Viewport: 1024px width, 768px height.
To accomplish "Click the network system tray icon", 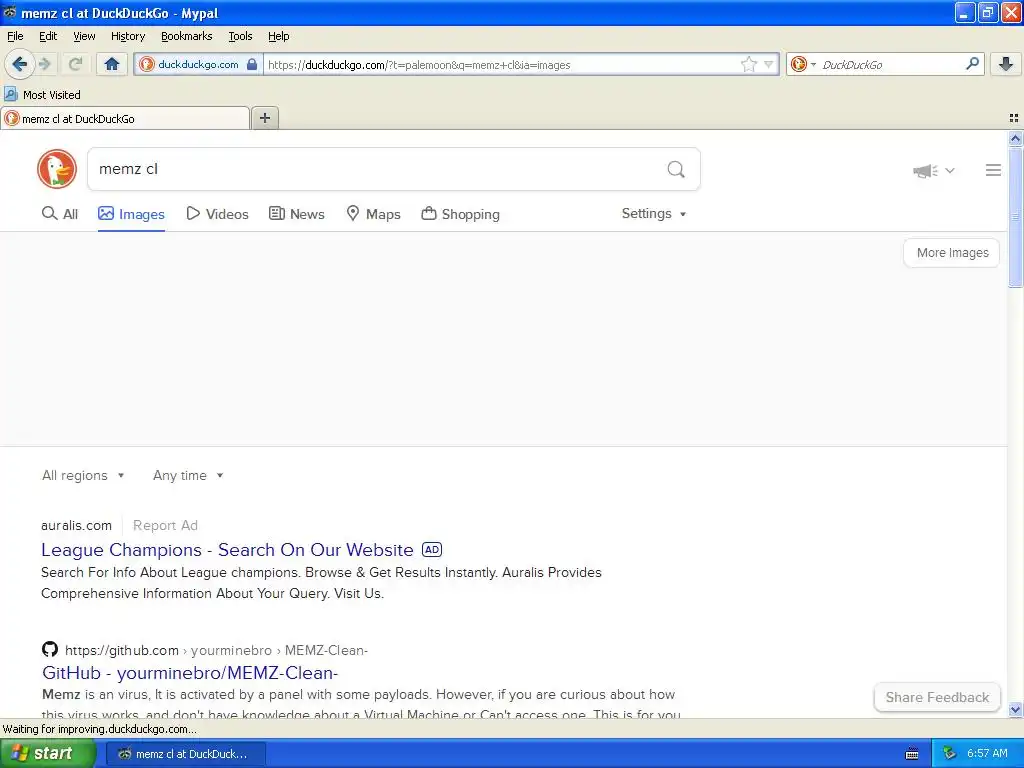I will (950, 754).
